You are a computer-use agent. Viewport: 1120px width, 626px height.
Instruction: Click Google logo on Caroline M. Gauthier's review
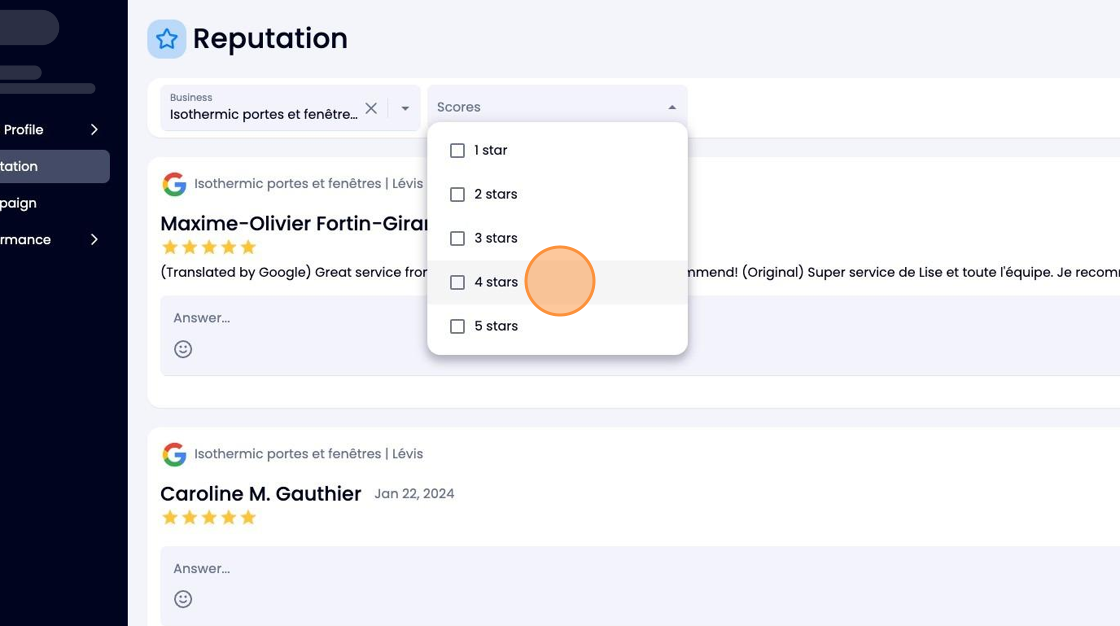pyautogui.click(x=174, y=454)
